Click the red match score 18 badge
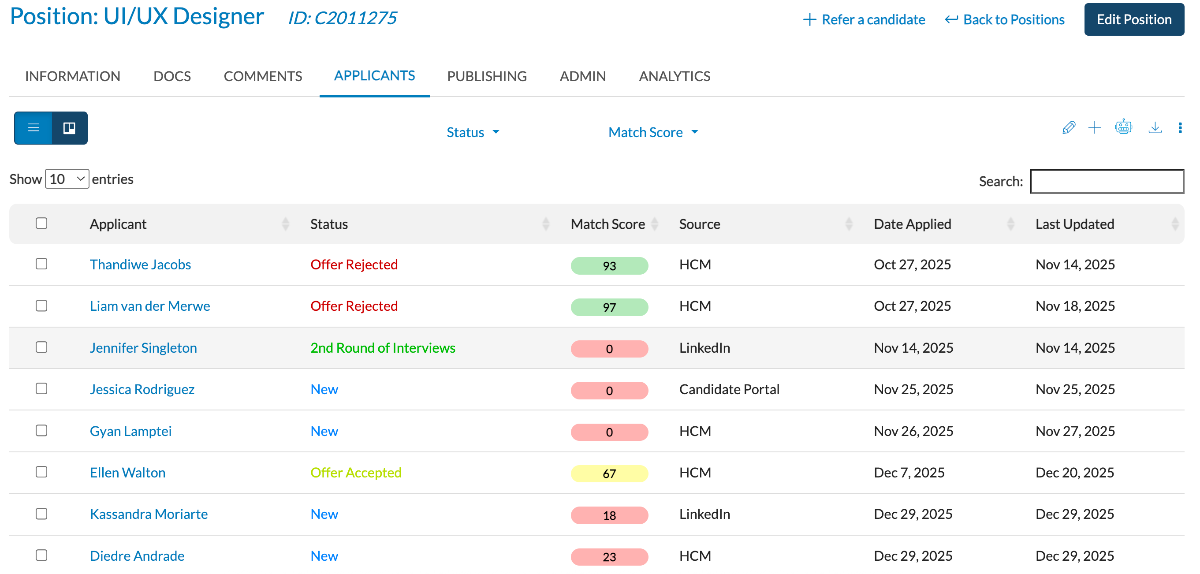Image resolution: width=1200 pixels, height=574 pixels. [x=610, y=516]
